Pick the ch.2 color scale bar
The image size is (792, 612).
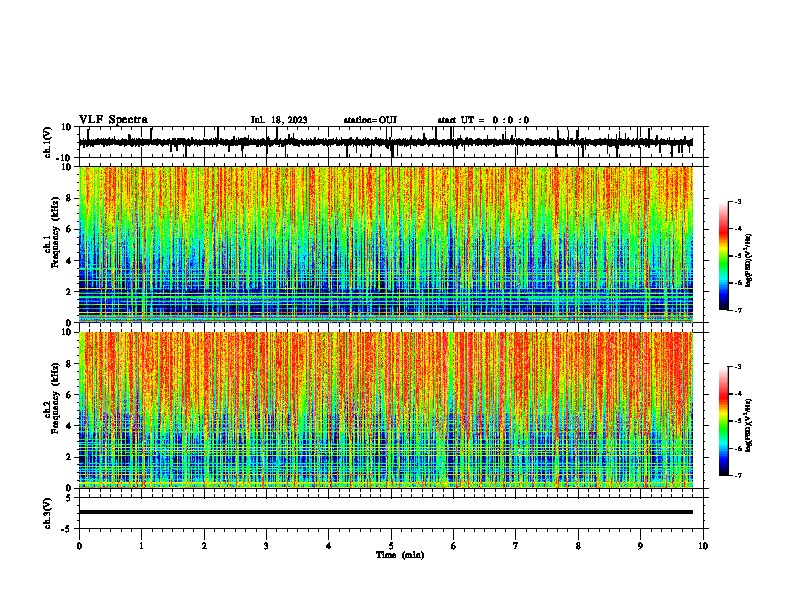point(723,421)
